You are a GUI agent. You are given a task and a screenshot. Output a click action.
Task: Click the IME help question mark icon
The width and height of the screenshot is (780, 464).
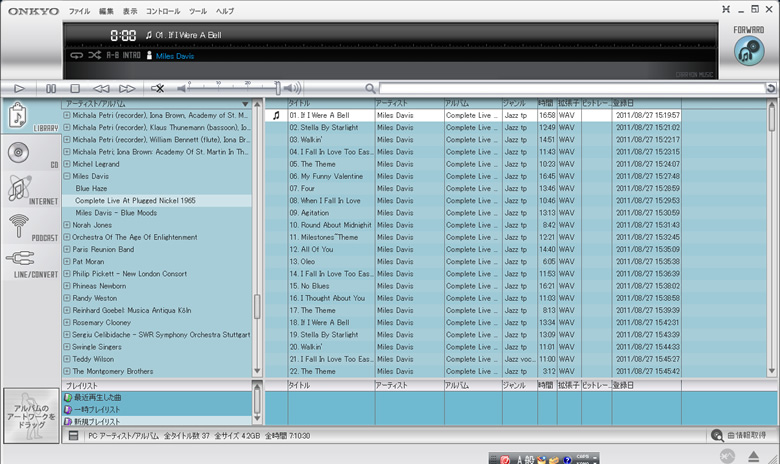[x=567, y=460]
